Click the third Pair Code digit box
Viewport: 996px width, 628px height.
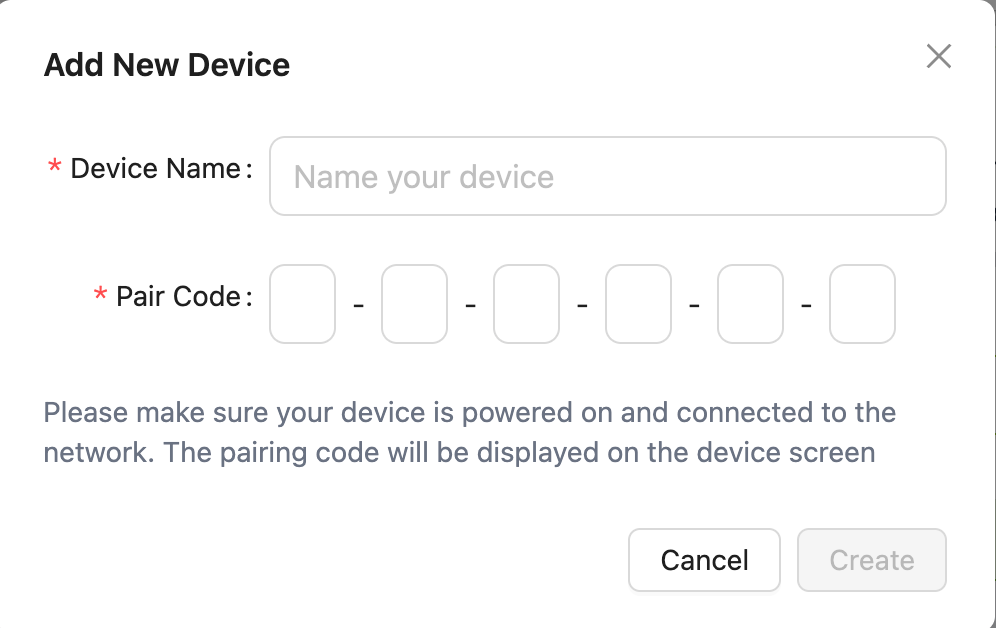[527, 304]
